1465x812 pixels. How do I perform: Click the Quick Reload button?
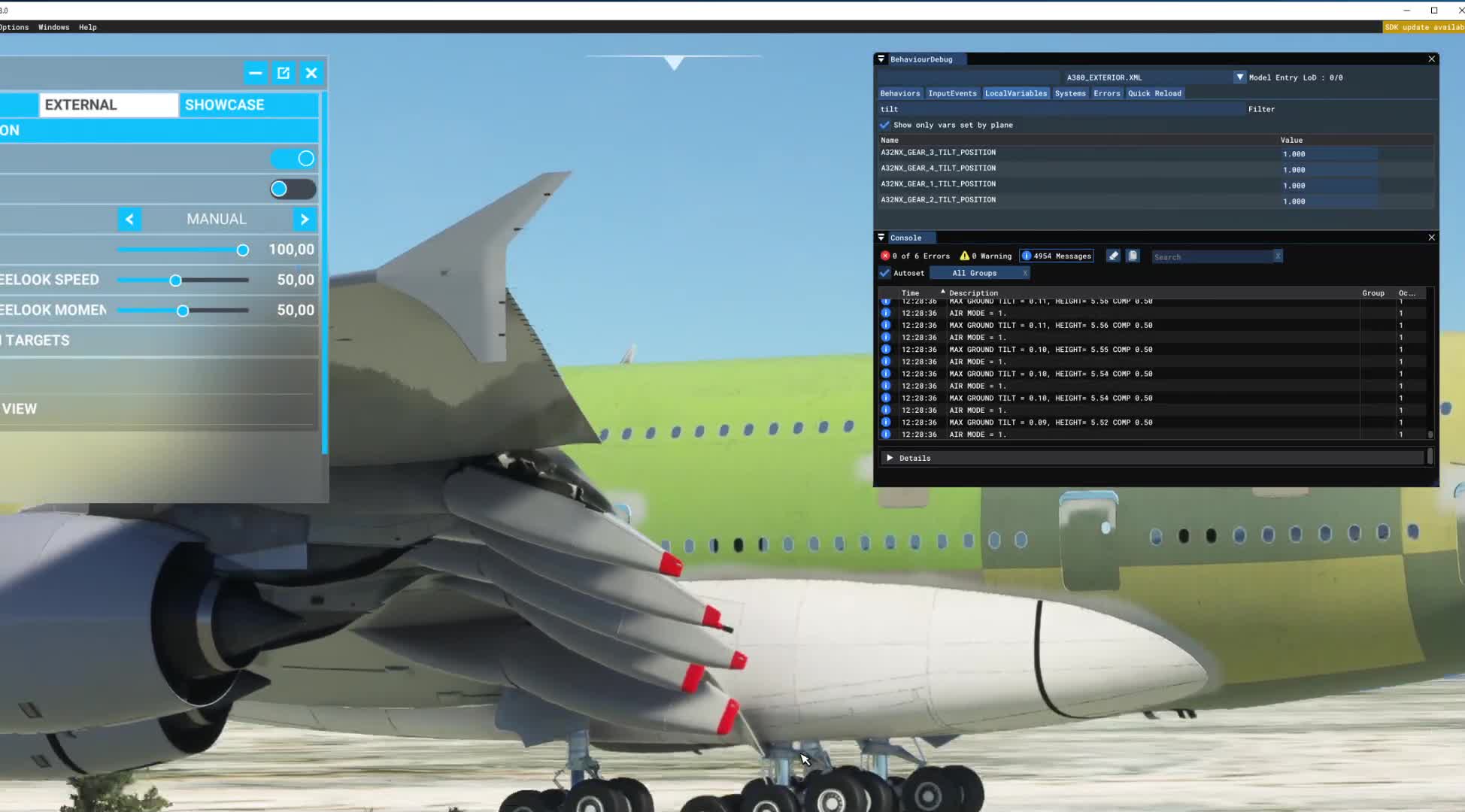(1154, 93)
